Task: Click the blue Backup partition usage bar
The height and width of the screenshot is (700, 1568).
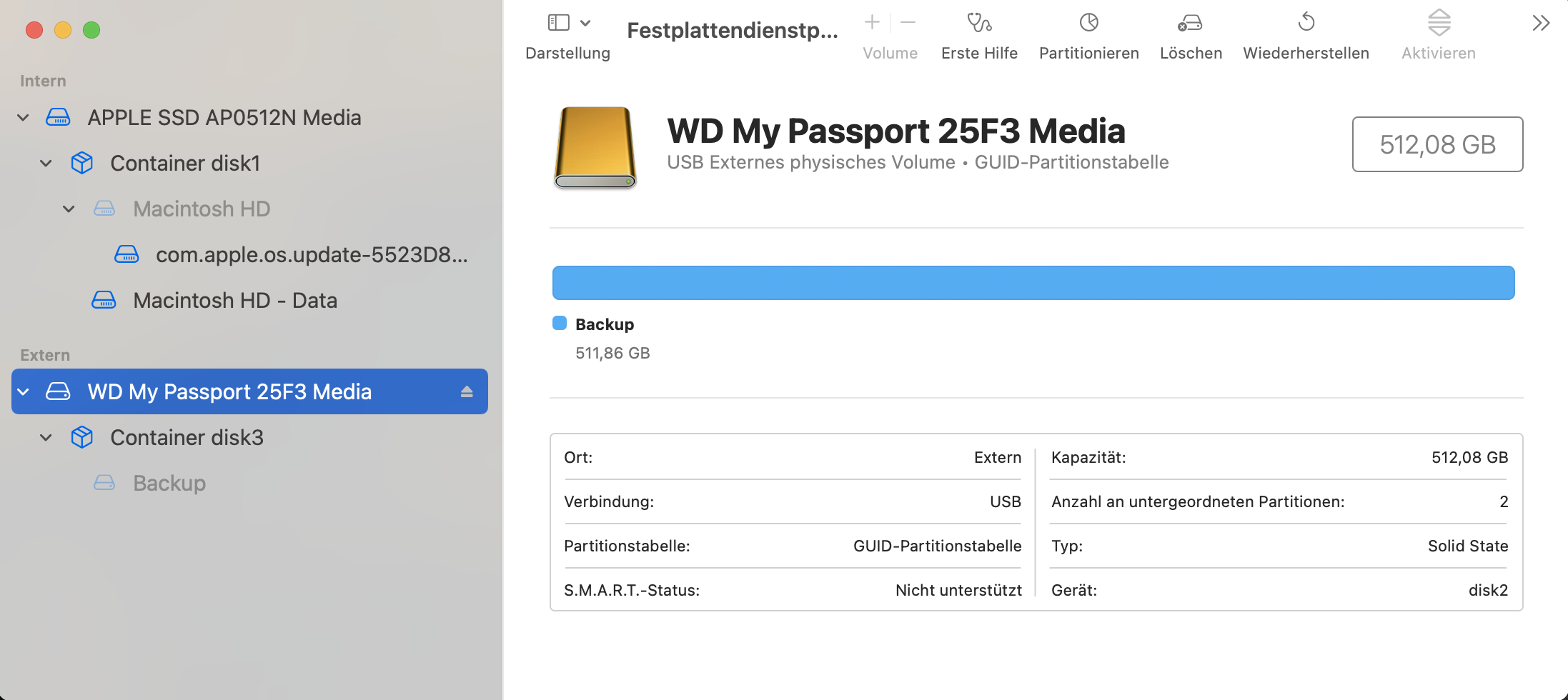Action: tap(1033, 283)
